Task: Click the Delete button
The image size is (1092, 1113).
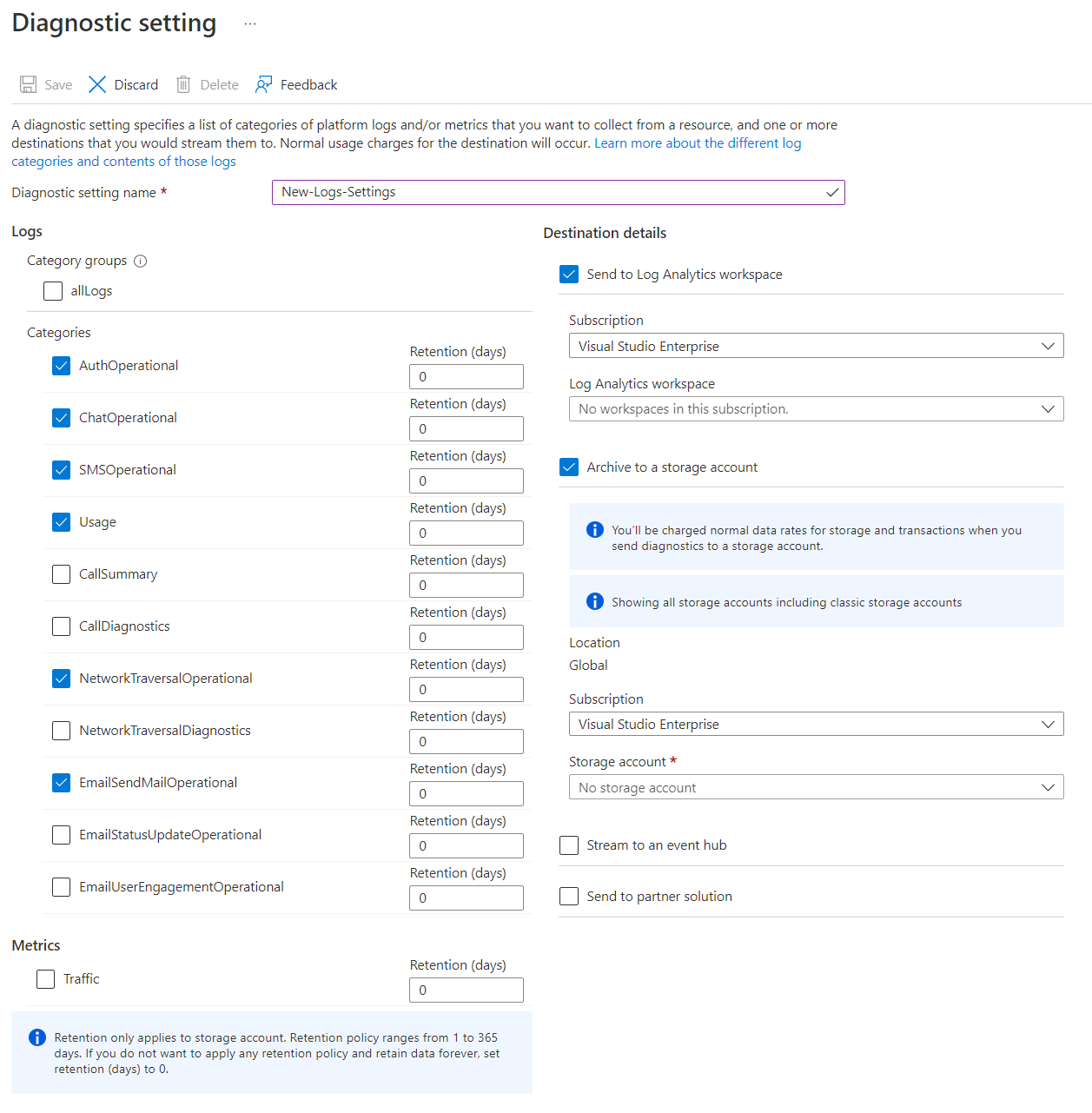Action: 208,84
